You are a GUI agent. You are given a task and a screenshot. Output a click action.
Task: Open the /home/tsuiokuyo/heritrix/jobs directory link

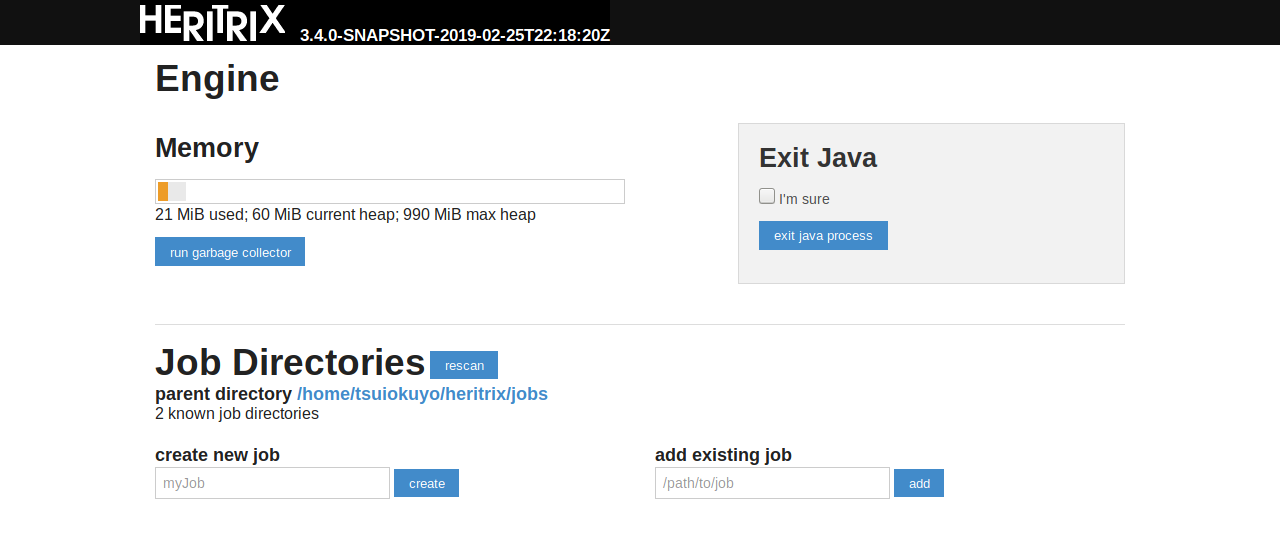(422, 394)
